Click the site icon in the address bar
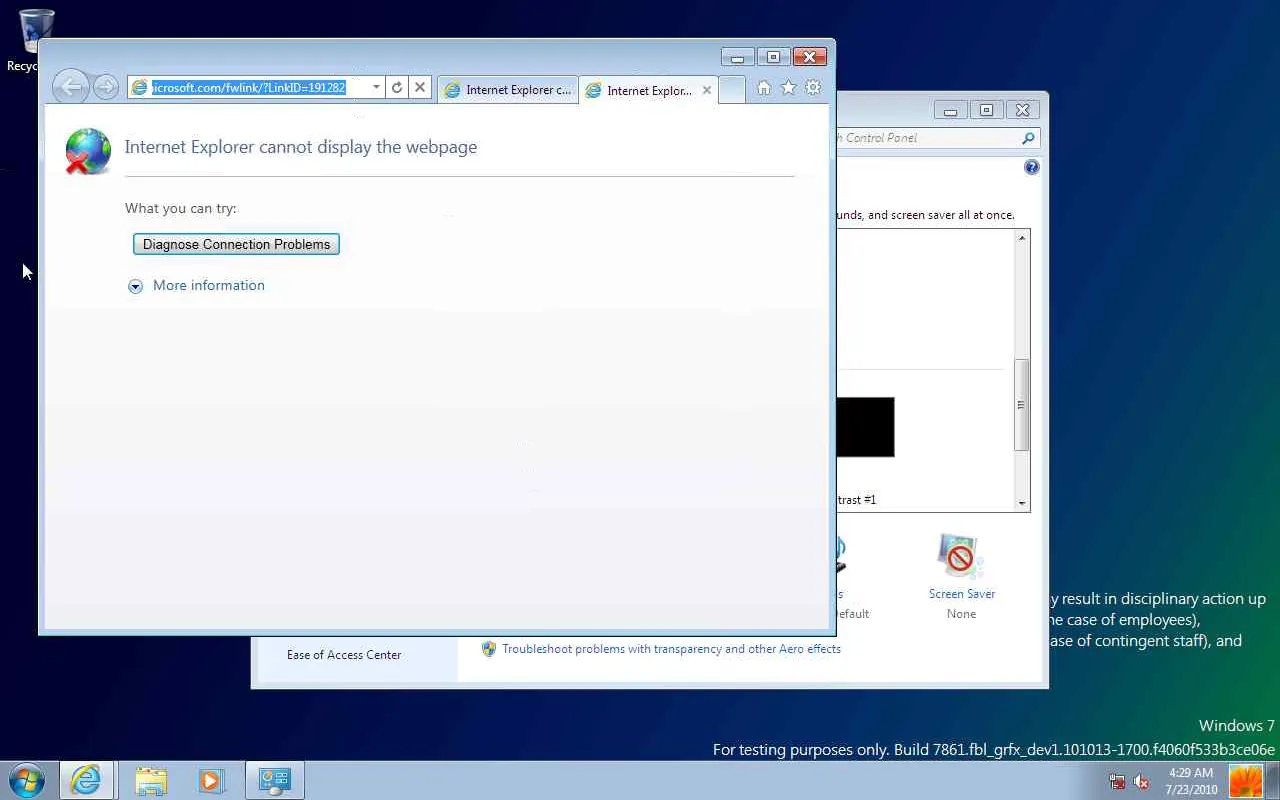1280x800 pixels. pos(140,88)
